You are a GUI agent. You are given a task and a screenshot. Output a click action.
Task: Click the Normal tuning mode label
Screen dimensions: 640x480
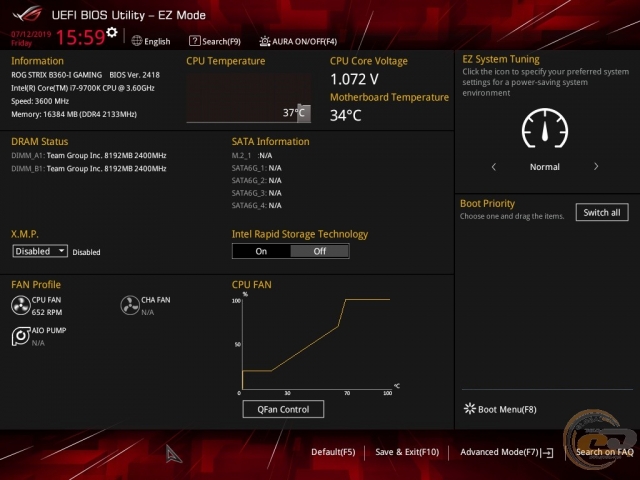pos(545,167)
